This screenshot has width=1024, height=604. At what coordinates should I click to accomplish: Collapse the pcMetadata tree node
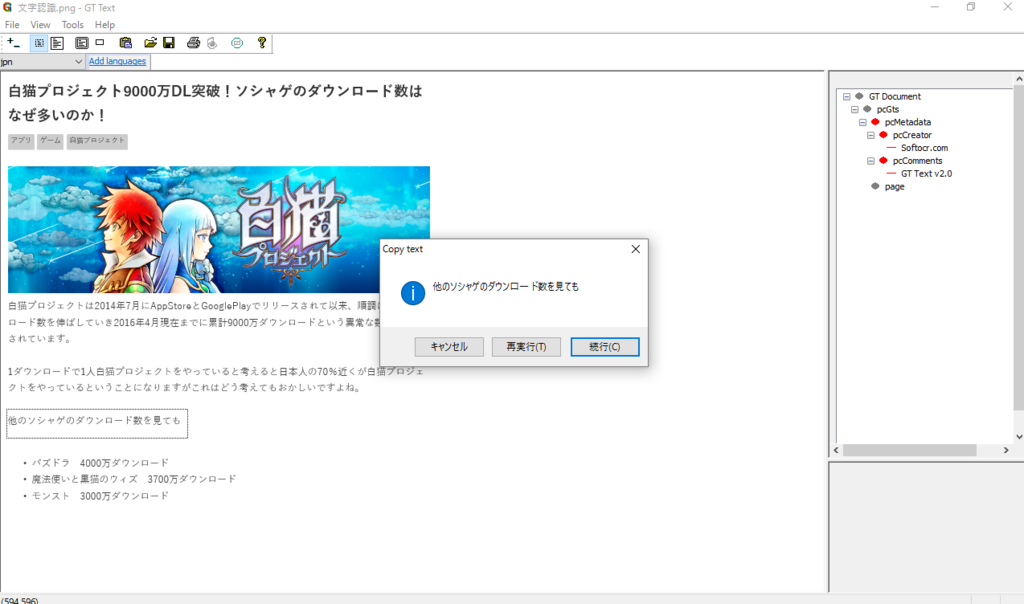click(862, 121)
